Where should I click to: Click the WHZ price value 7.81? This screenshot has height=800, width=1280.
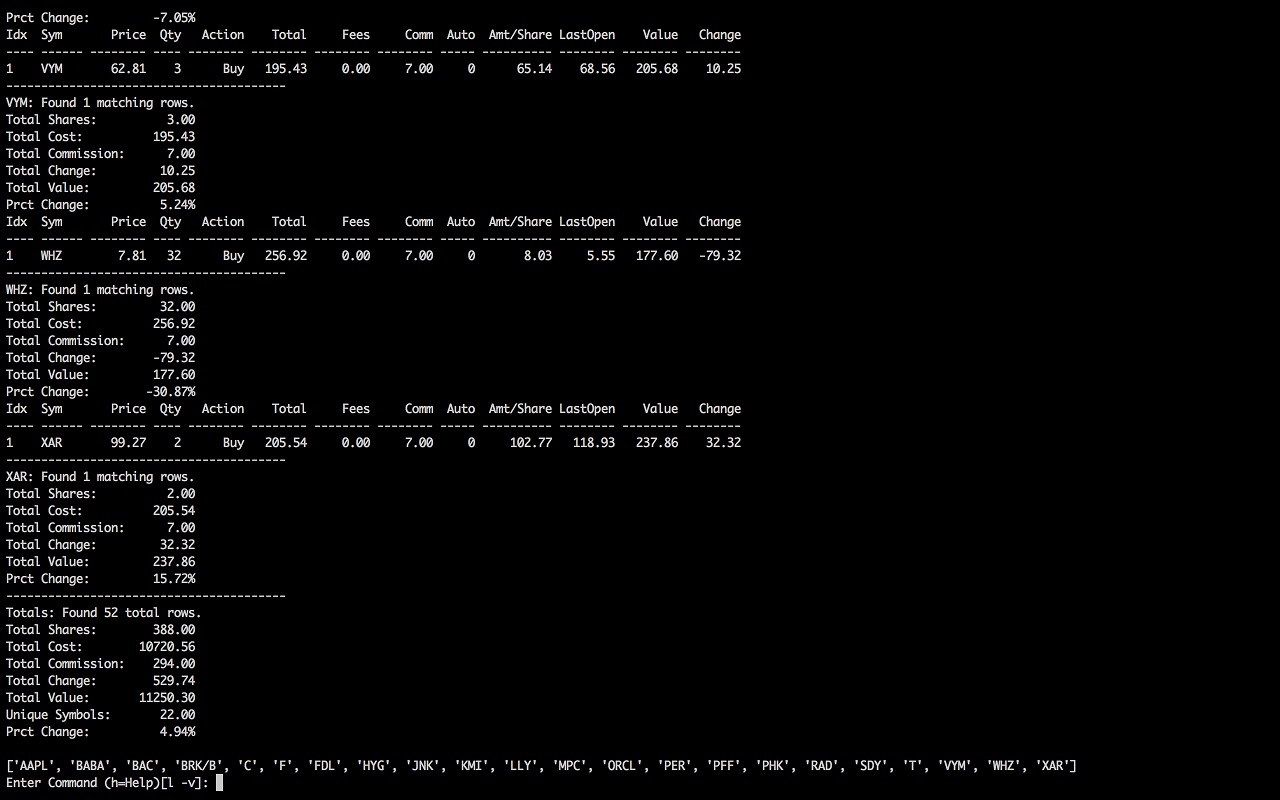point(132,256)
